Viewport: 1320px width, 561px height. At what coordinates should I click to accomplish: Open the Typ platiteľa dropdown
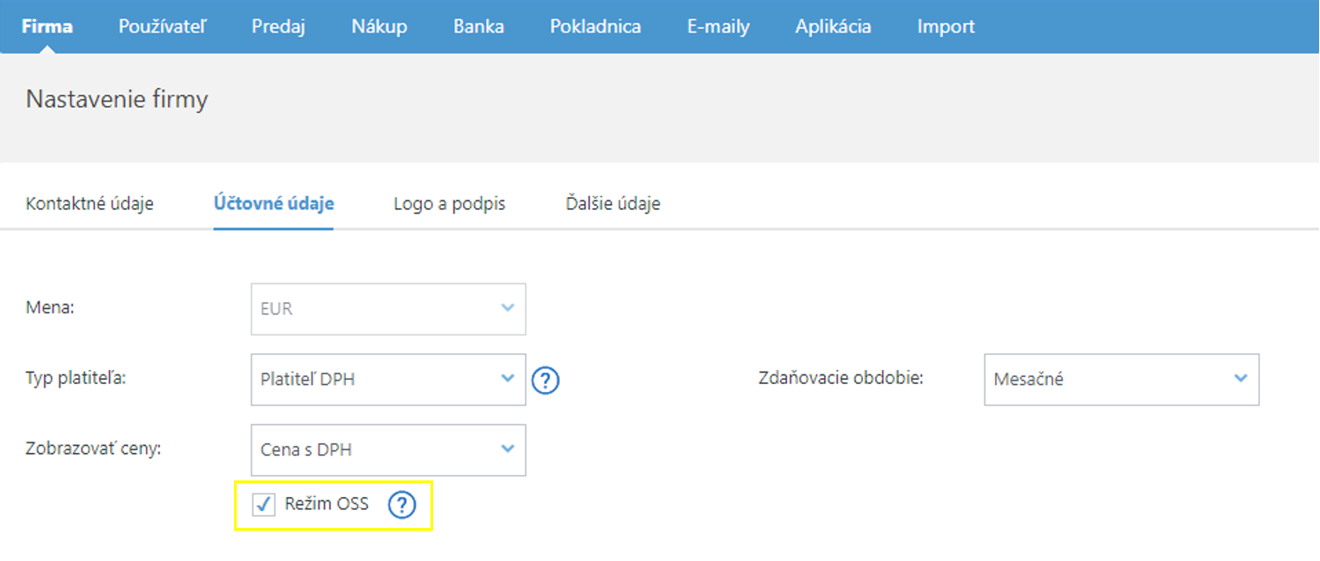point(387,380)
